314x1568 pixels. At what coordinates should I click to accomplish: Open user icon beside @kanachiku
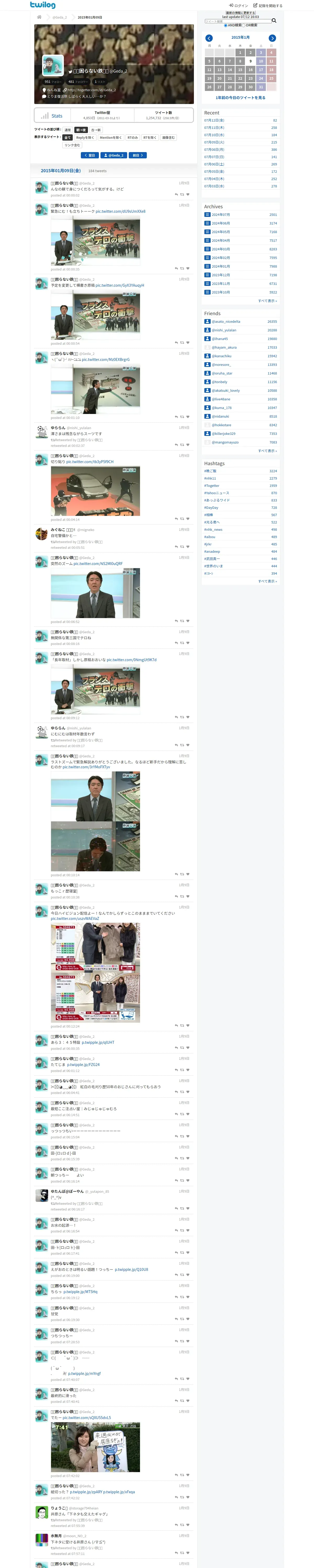[207, 356]
